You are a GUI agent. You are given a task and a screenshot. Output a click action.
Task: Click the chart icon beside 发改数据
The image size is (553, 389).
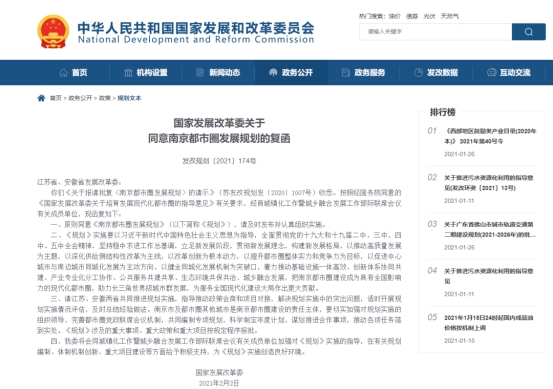[x=418, y=73]
